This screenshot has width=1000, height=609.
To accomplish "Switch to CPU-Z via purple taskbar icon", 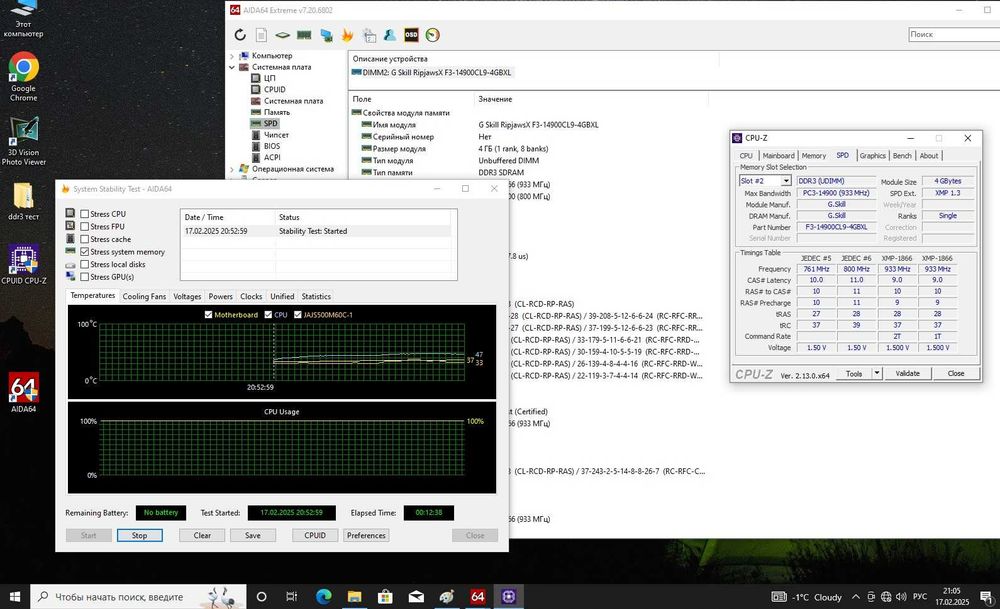I will [x=508, y=596].
